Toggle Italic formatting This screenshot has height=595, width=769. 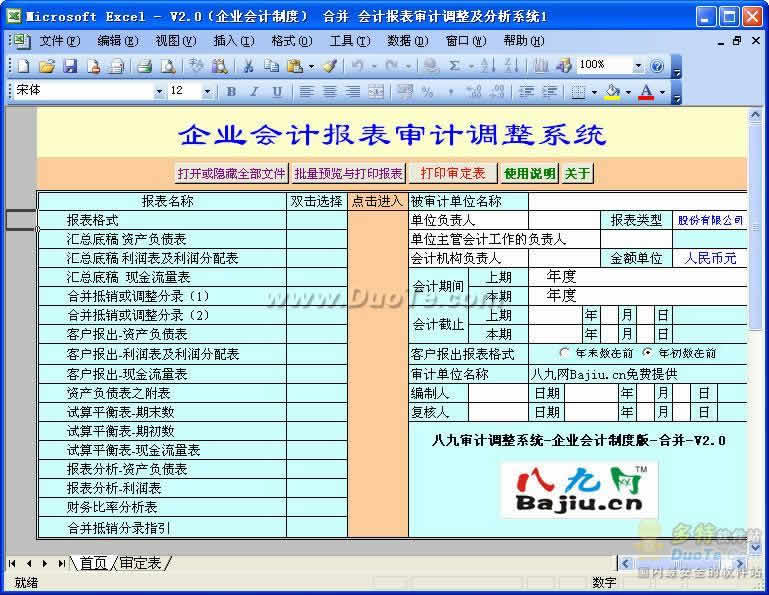(x=254, y=91)
